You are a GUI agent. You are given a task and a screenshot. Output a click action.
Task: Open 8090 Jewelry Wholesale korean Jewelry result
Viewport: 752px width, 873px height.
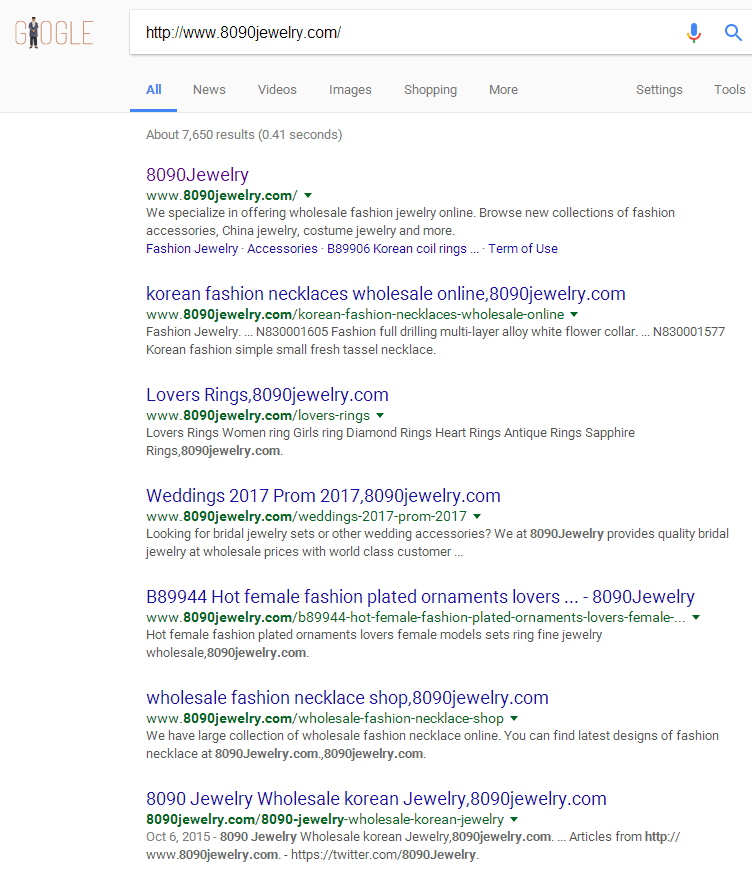[376, 799]
